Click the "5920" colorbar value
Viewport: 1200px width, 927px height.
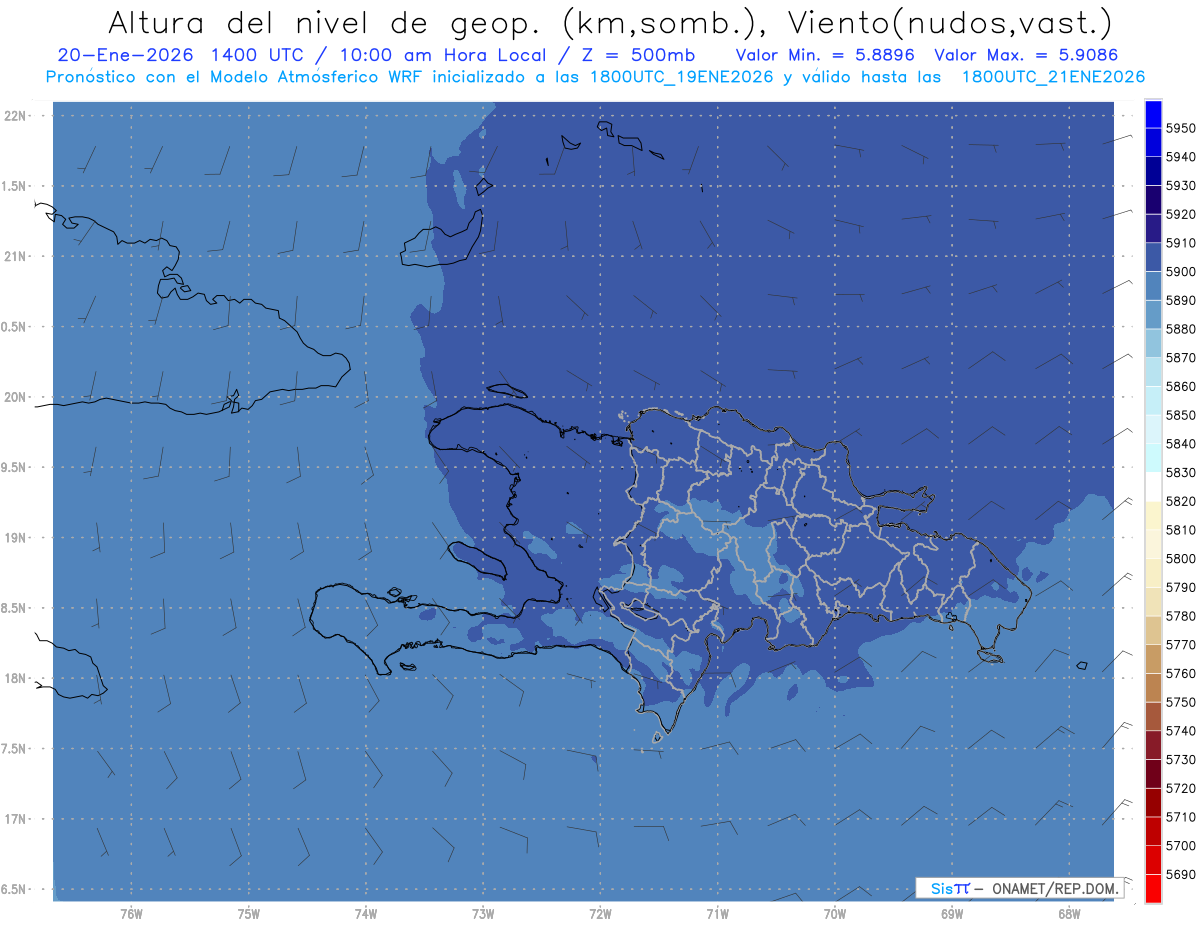(x=1180, y=215)
